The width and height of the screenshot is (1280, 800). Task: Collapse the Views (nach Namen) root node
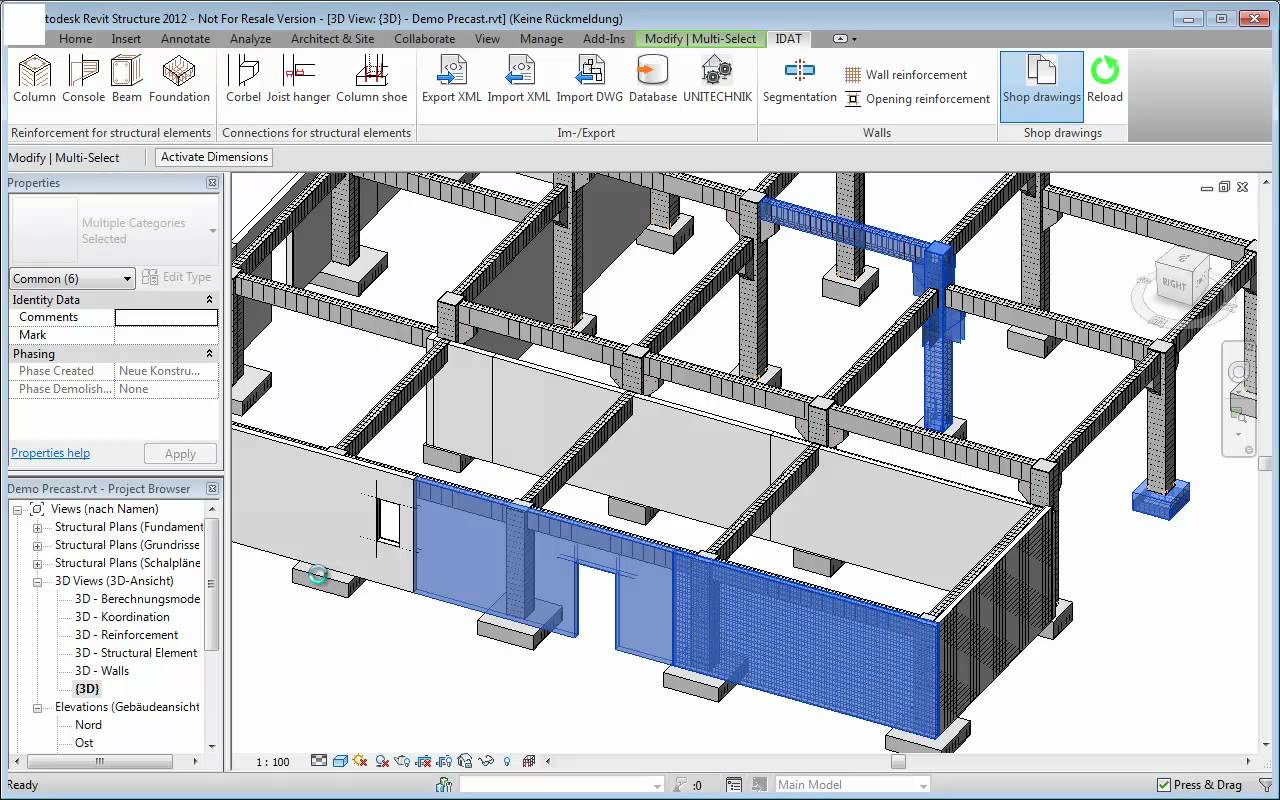tap(17, 509)
